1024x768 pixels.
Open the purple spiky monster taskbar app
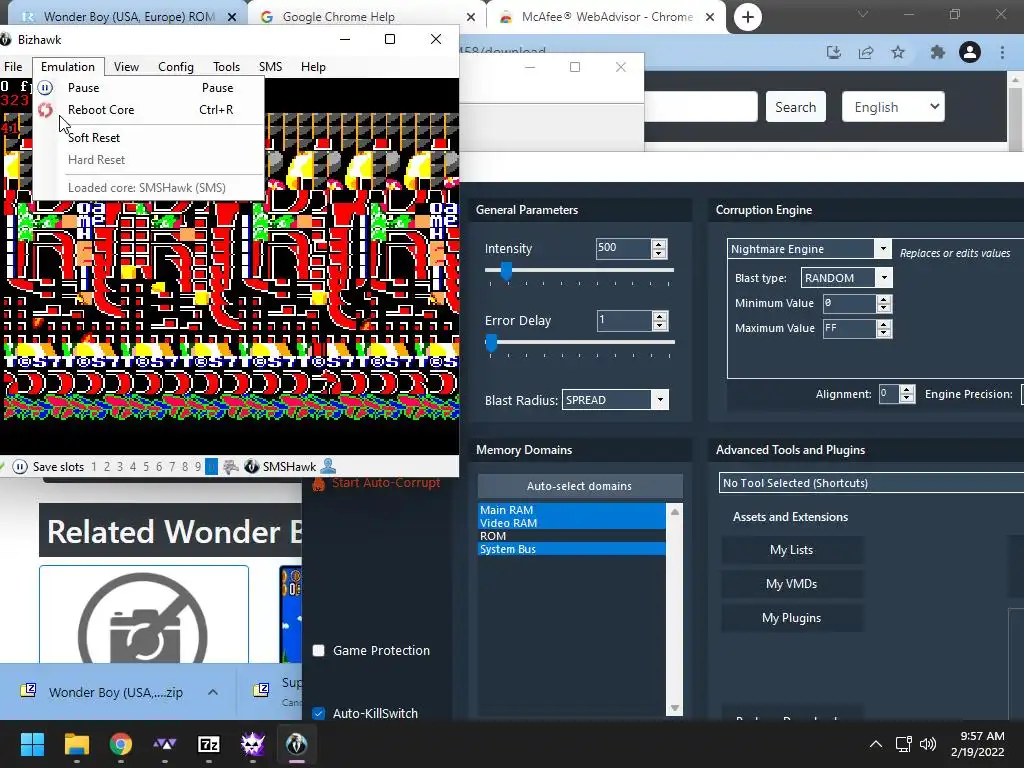253,744
